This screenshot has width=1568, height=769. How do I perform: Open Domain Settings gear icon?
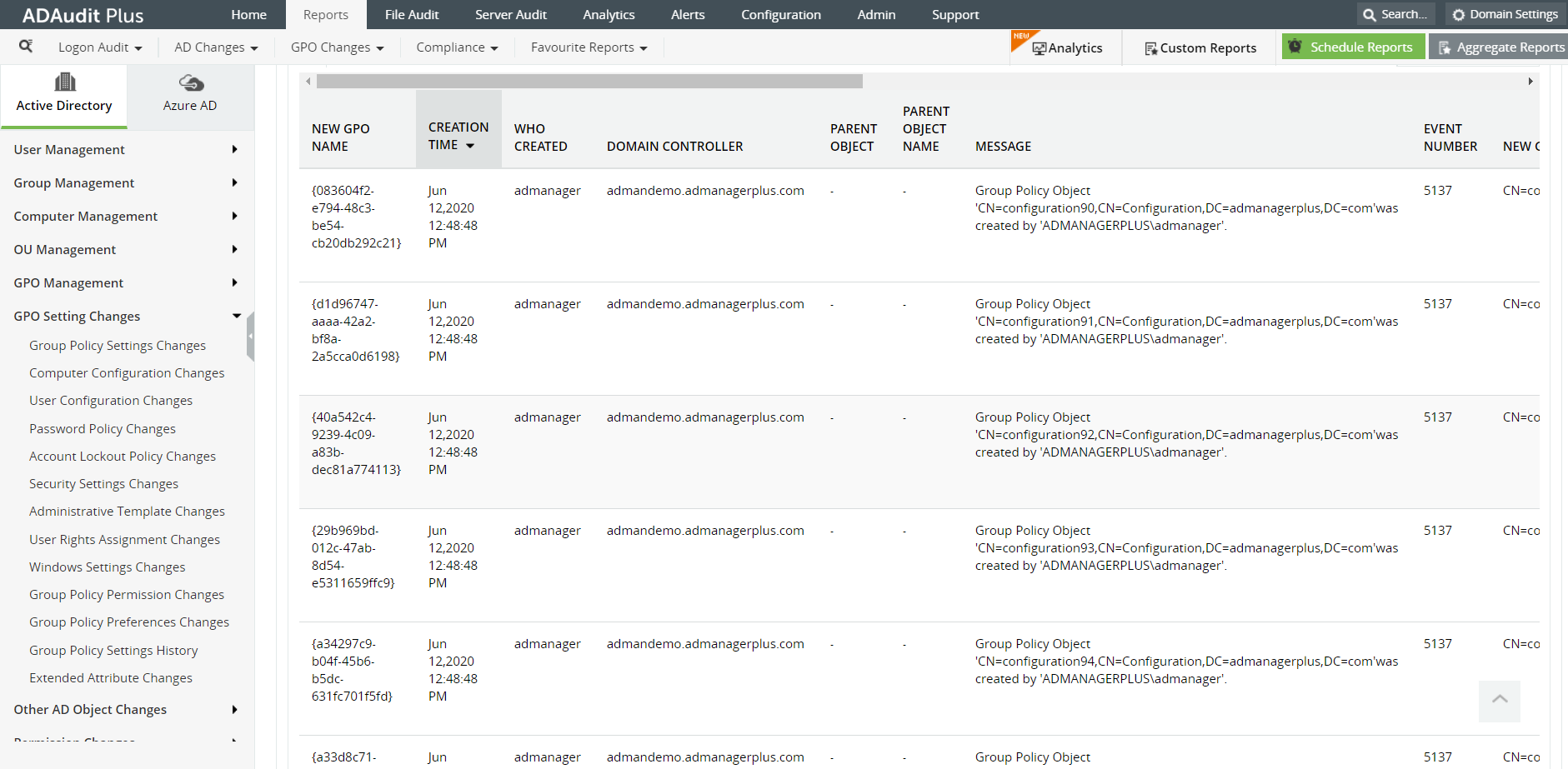tap(1458, 15)
